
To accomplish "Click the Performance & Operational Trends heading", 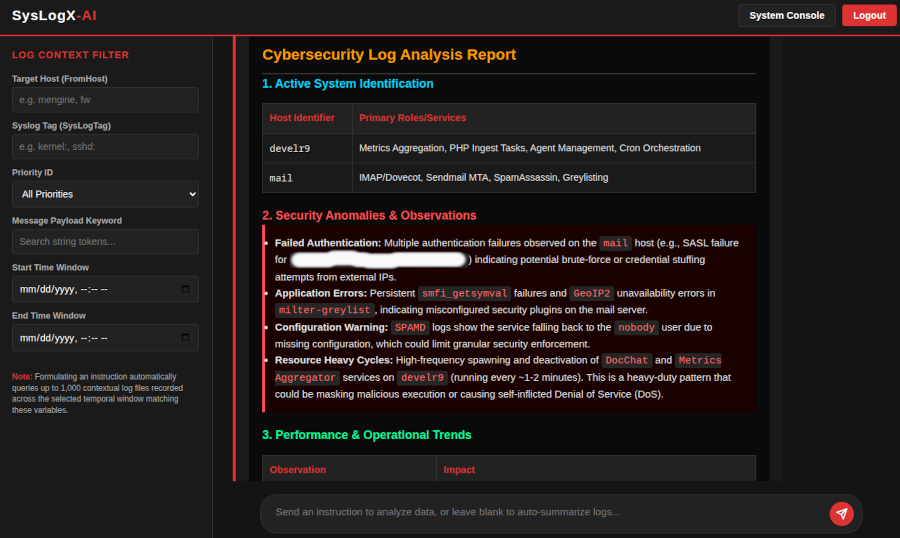I will [x=367, y=435].
